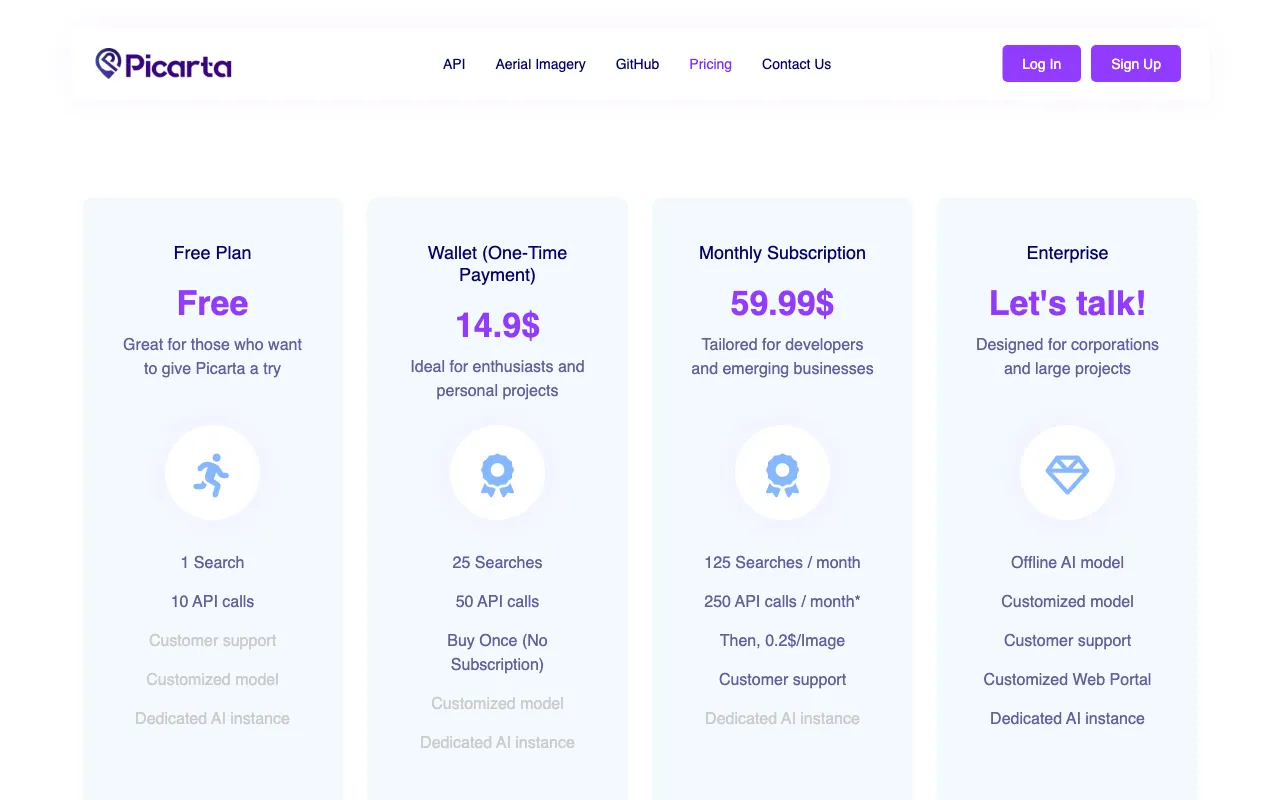Screen dimensions: 1280x800
Task: Open the API menu item
Action: tap(454, 64)
